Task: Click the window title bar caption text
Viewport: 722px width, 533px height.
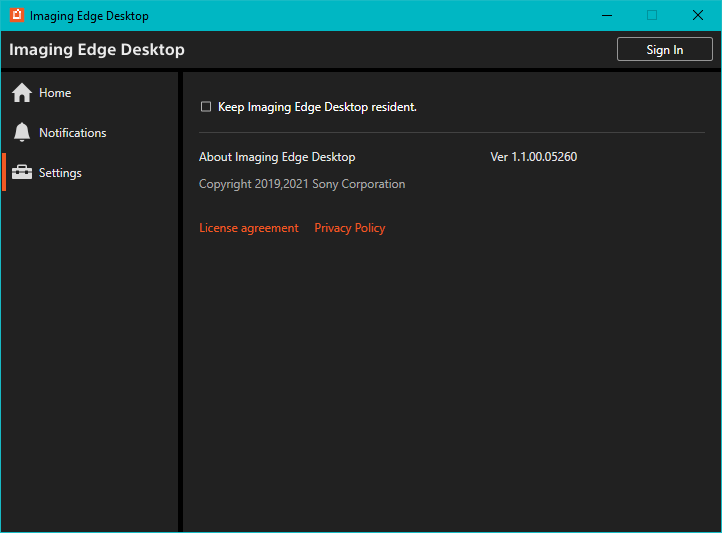Action: pyautogui.click(x=89, y=16)
